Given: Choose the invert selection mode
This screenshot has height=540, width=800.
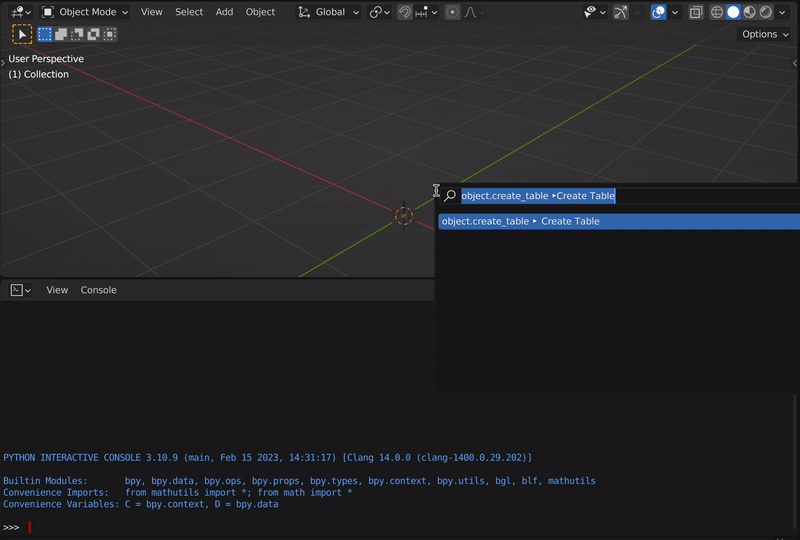Looking at the screenshot, I should coord(94,34).
